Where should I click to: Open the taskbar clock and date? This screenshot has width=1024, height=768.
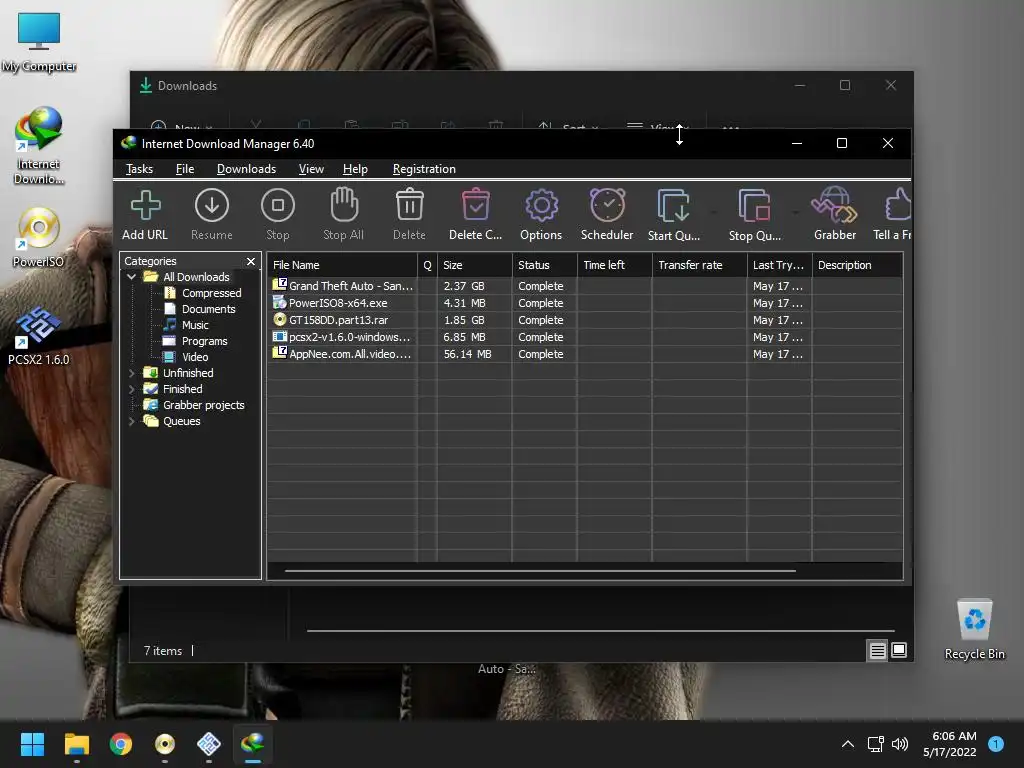(950, 744)
